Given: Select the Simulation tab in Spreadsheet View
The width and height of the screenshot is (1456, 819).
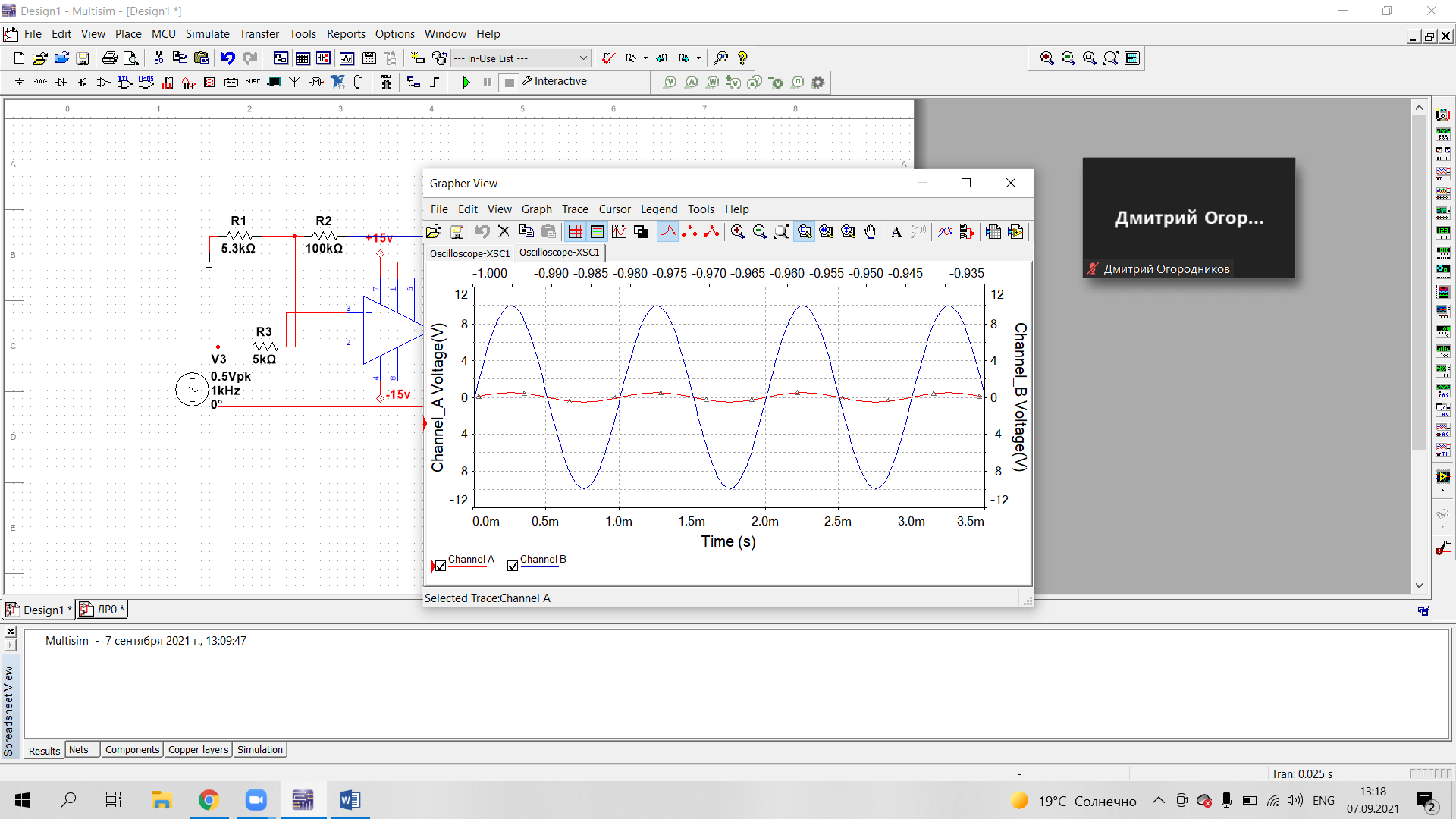Looking at the screenshot, I should 260,749.
